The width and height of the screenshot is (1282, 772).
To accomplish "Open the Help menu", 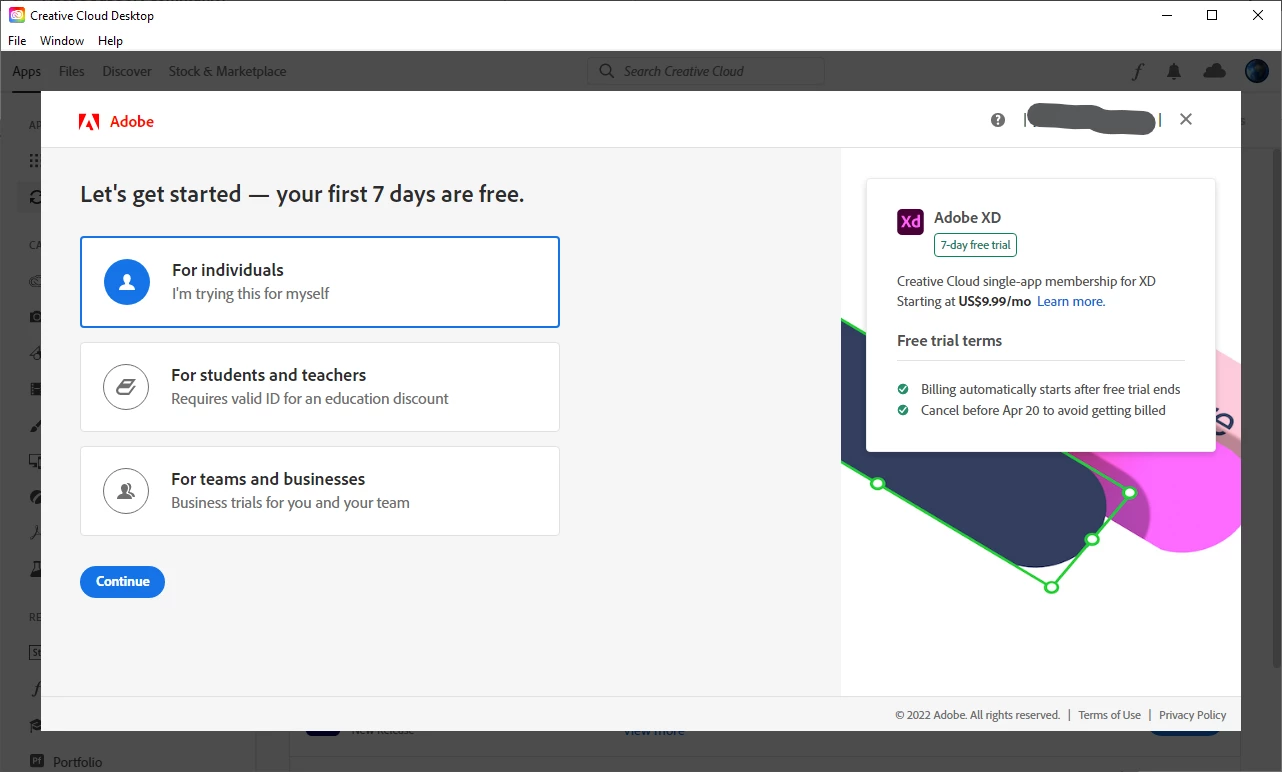I will (x=110, y=41).
